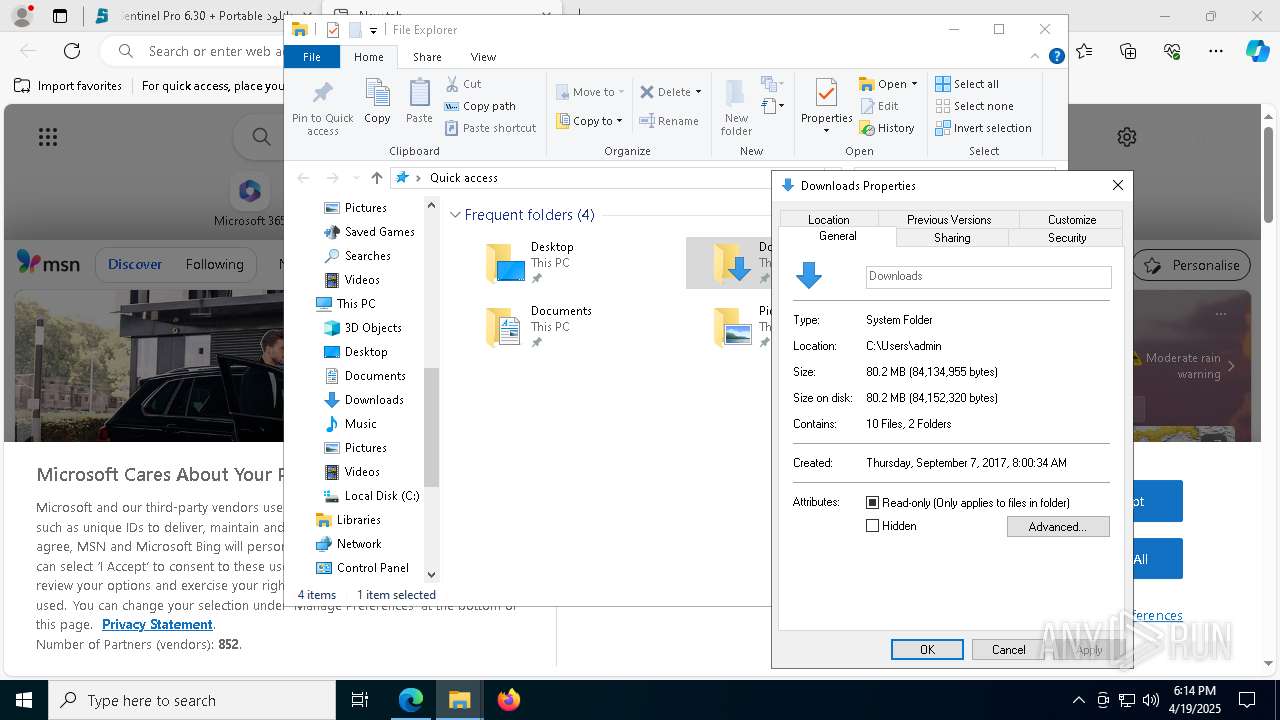Open Edge Copilot sidebar icon
The image size is (1280, 720).
pyautogui.click(x=1257, y=51)
